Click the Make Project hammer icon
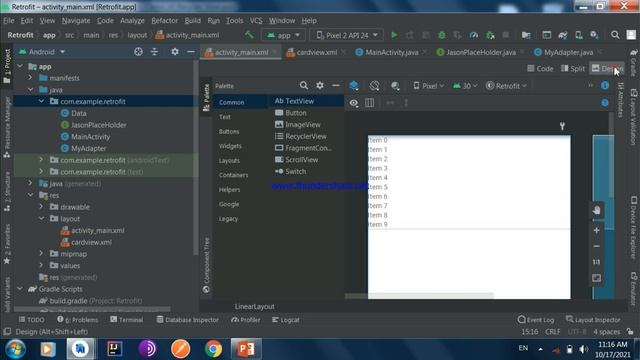The height and width of the screenshot is (360, 640). click(249, 35)
